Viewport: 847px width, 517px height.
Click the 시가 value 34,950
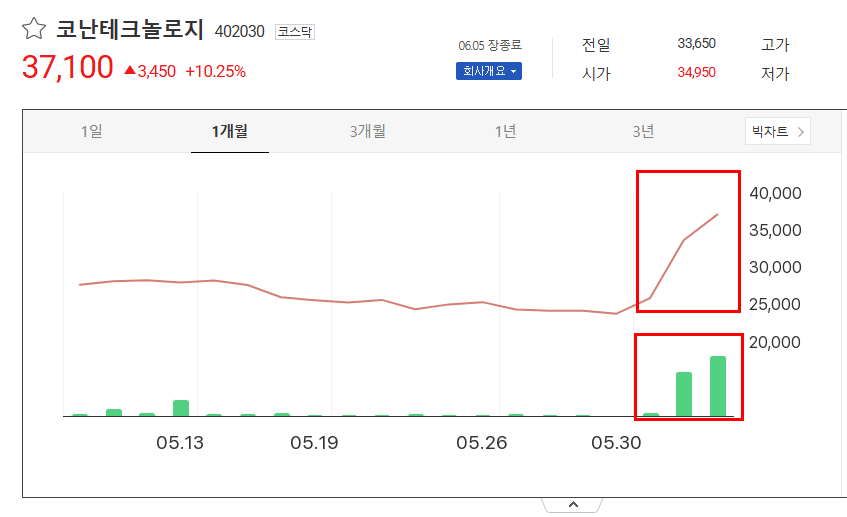(x=696, y=72)
